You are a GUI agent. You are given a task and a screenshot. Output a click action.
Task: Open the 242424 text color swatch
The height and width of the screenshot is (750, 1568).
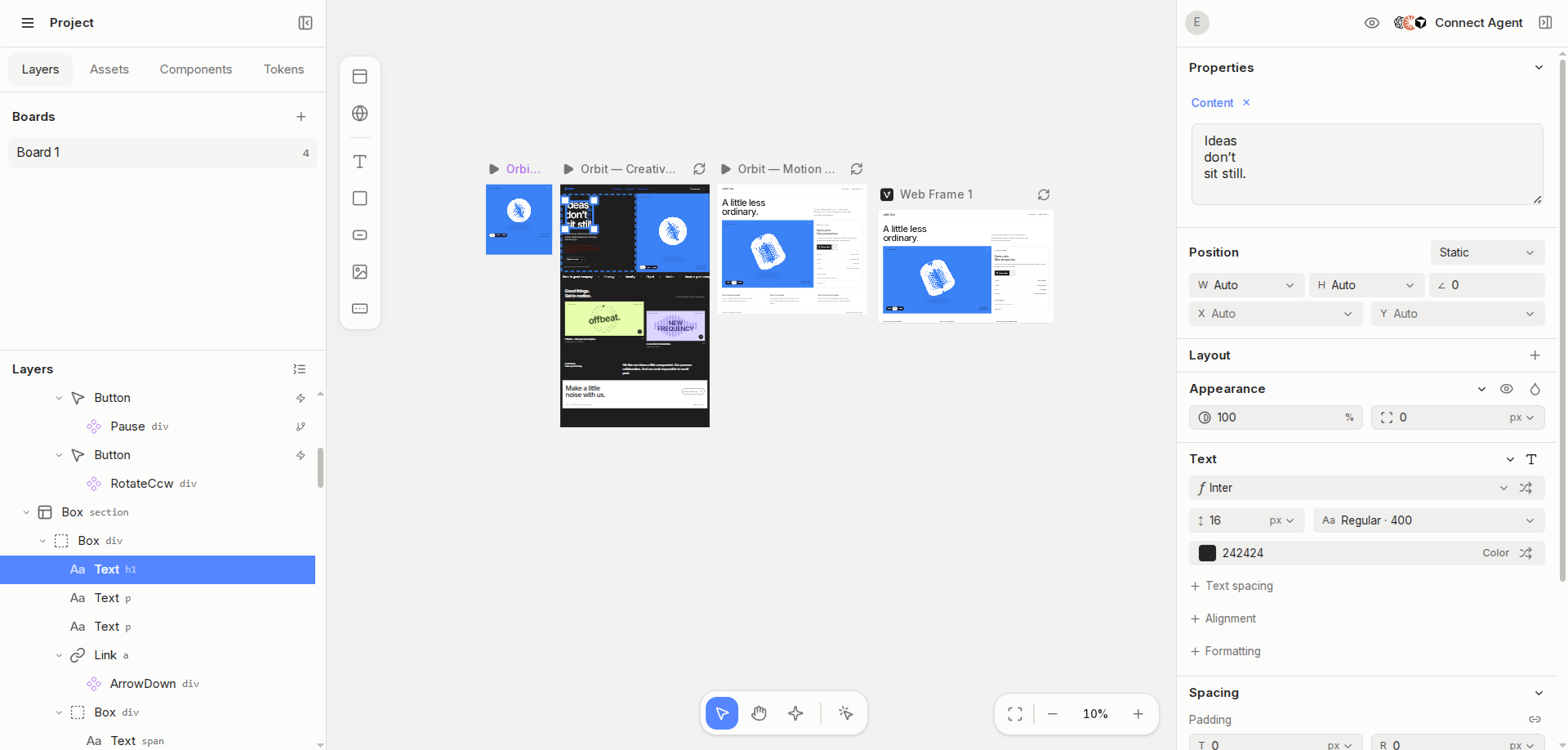coord(1207,553)
